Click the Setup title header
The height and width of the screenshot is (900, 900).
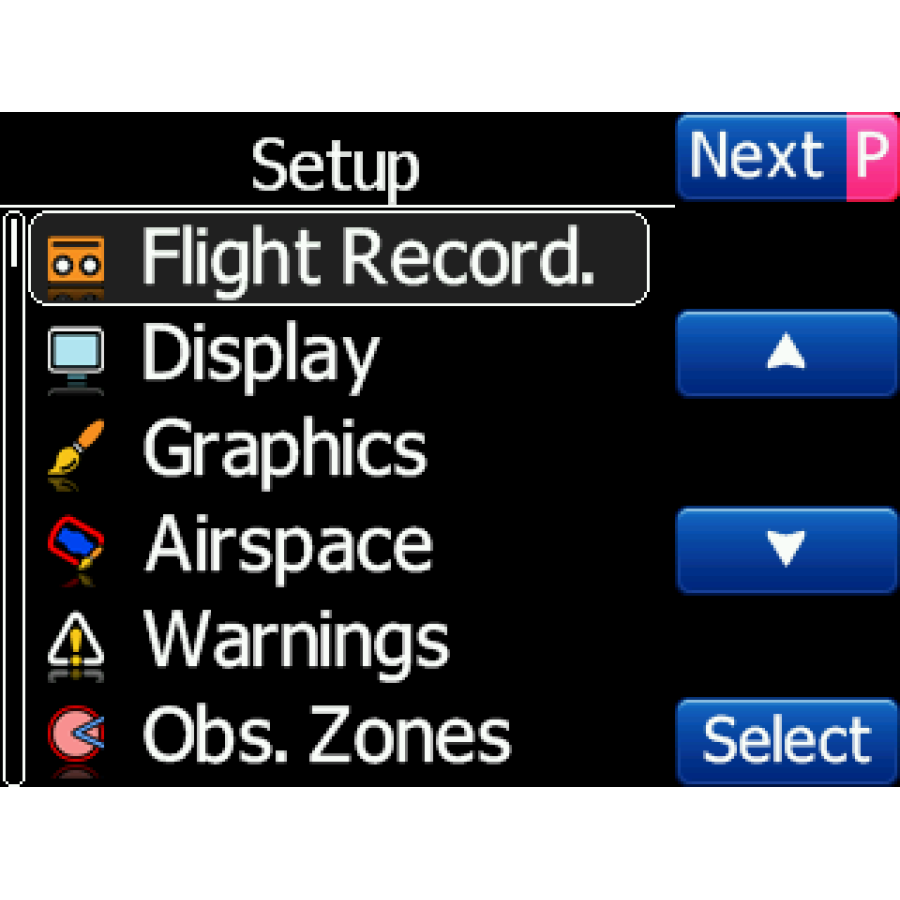[336, 166]
